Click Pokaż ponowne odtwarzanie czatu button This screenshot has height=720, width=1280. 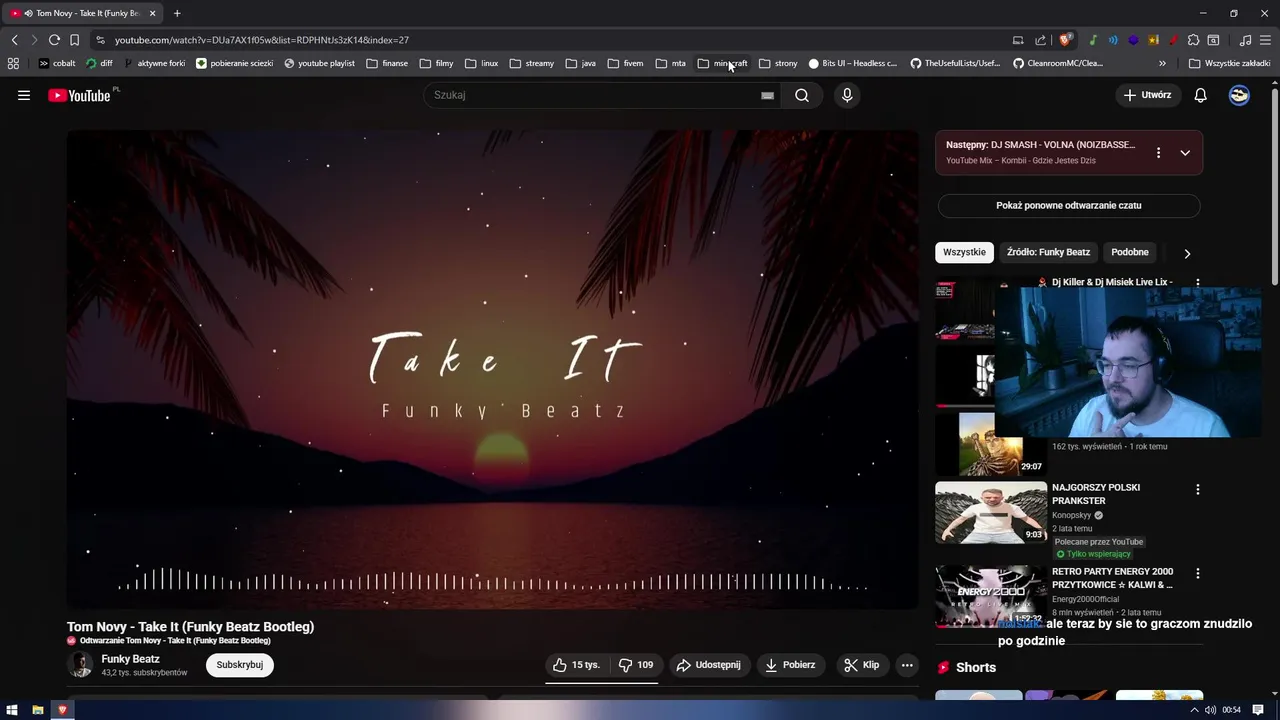(x=1068, y=205)
